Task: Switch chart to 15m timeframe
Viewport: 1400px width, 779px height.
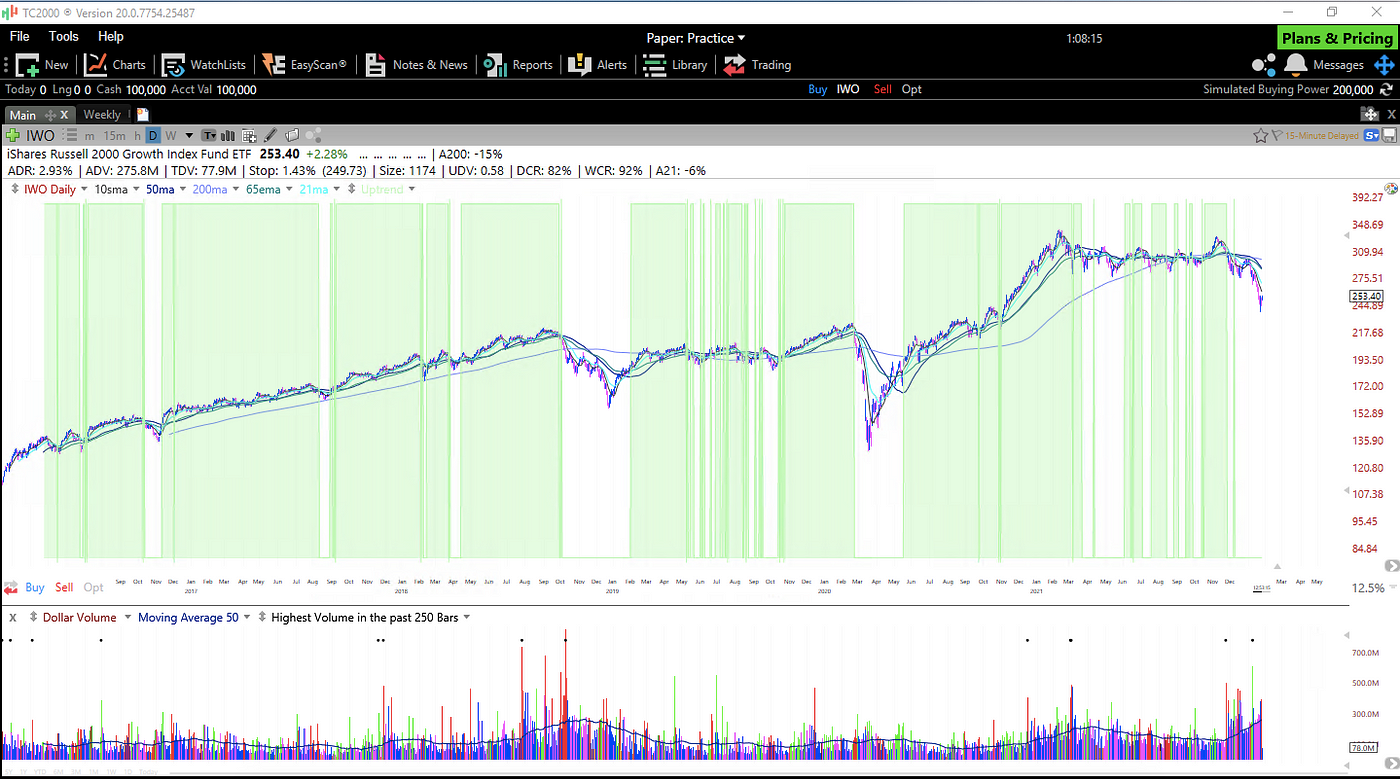Action: pyautogui.click(x=115, y=135)
